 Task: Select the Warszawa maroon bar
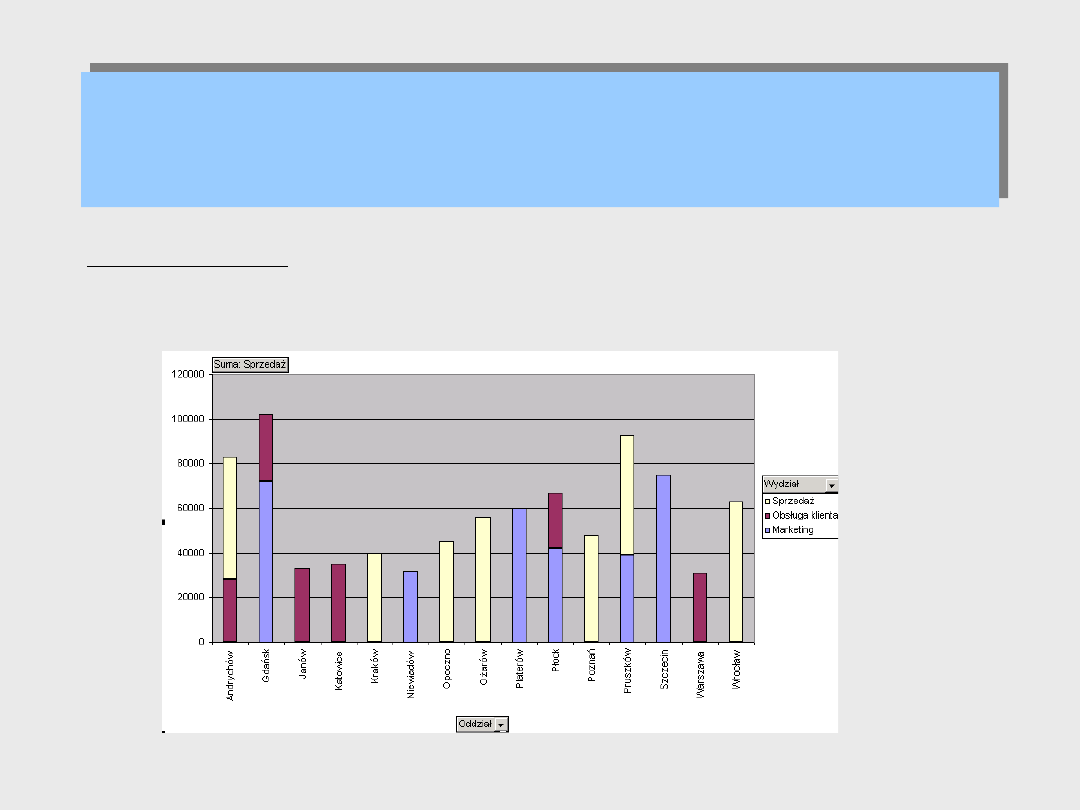pos(700,607)
